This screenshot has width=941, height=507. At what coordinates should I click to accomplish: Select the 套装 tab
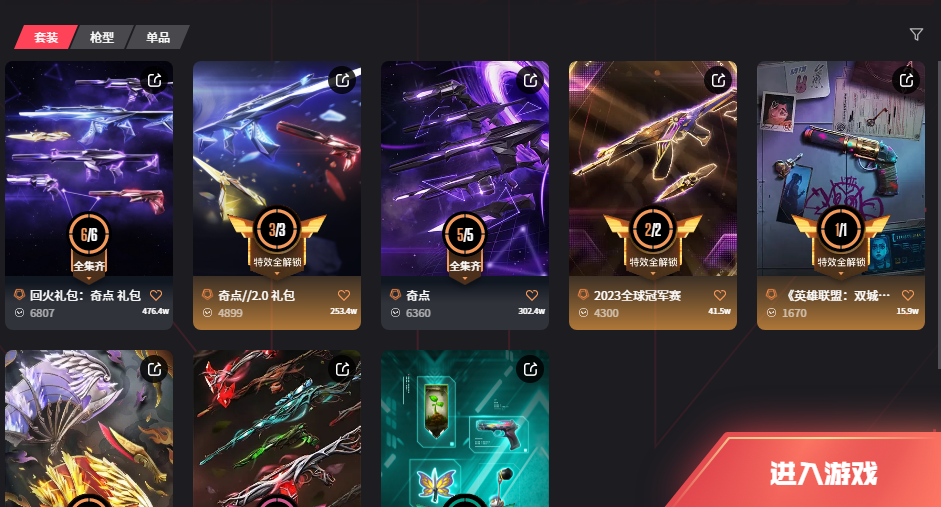click(x=46, y=37)
